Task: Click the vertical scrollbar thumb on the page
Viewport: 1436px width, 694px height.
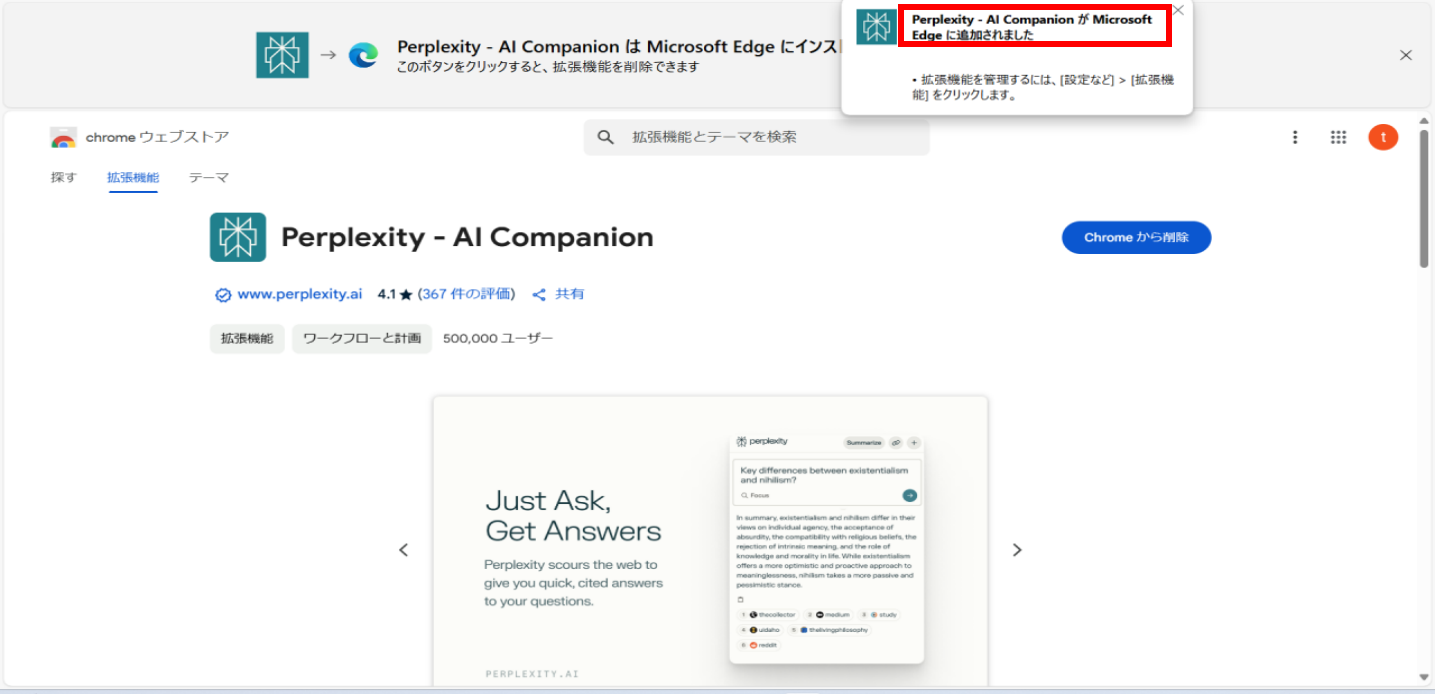Action: [1424, 199]
